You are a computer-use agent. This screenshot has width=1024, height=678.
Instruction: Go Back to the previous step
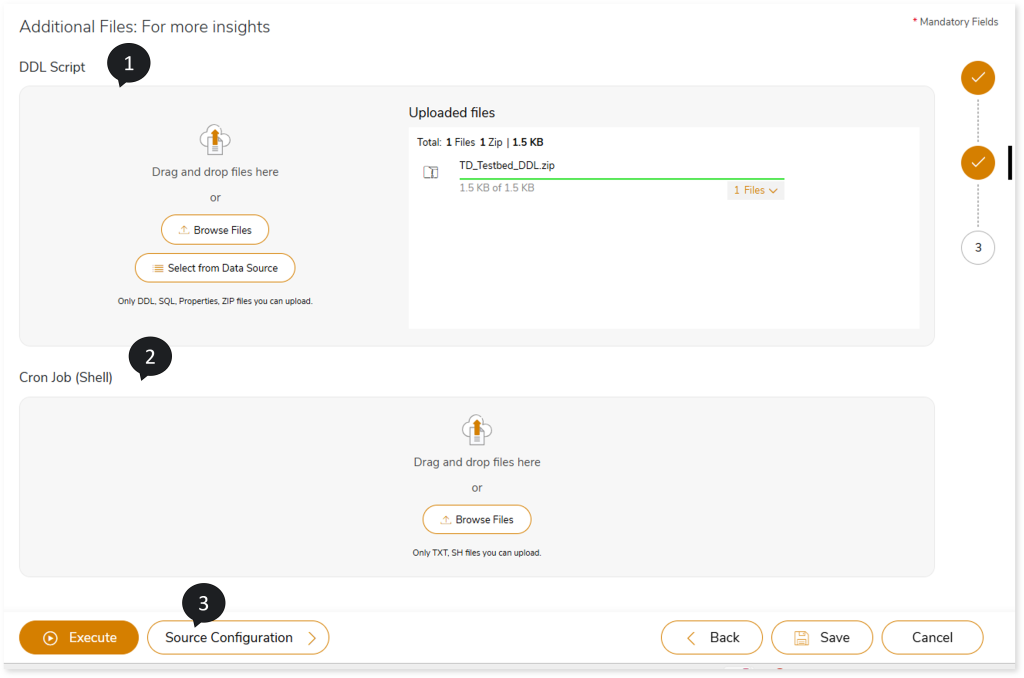click(712, 638)
